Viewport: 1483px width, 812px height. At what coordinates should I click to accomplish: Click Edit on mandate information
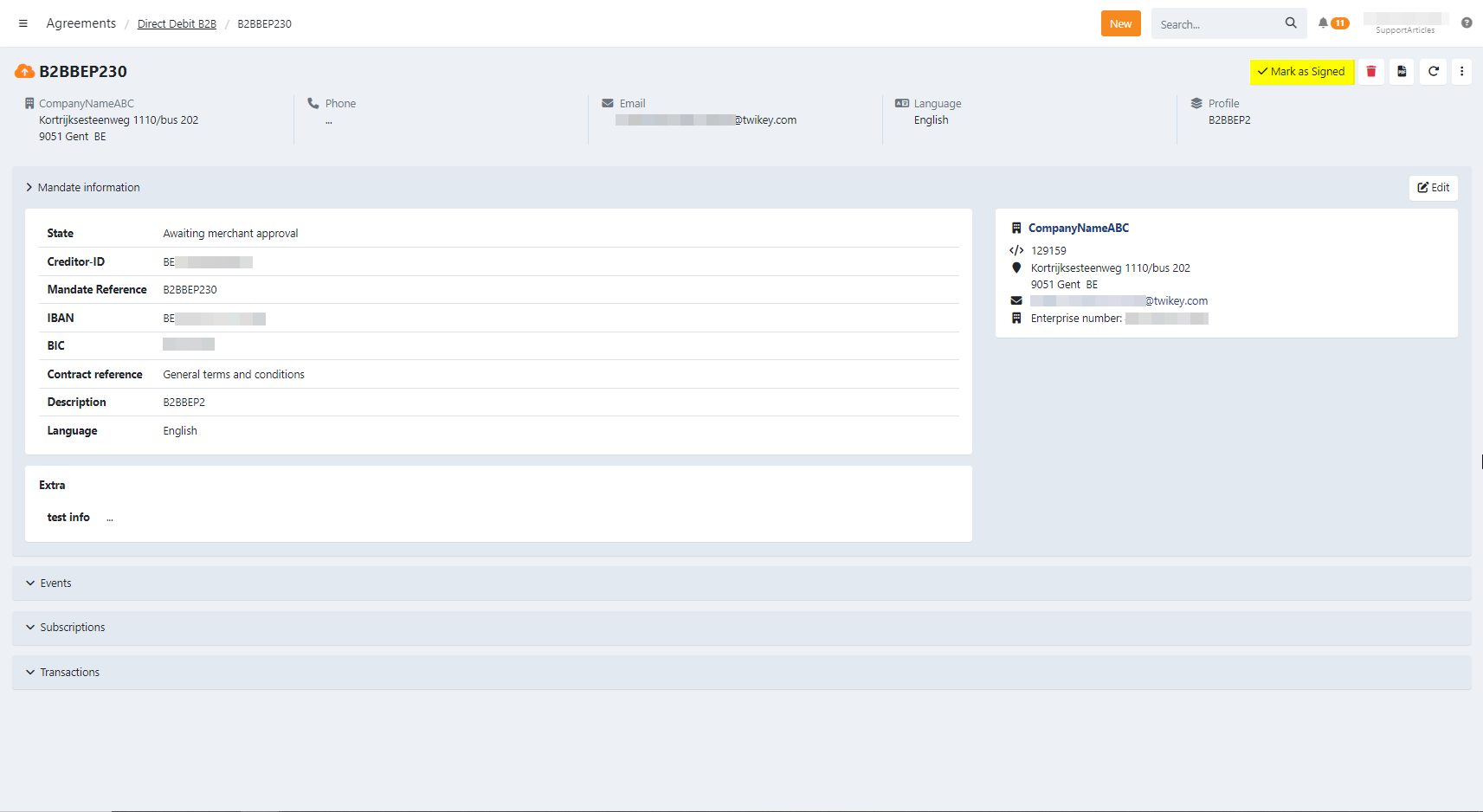[1433, 188]
